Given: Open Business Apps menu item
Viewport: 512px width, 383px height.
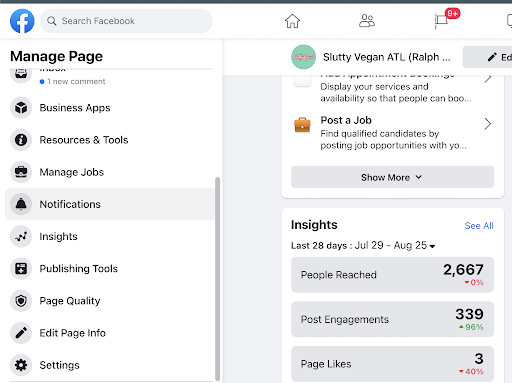Looking at the screenshot, I should click(109, 108).
